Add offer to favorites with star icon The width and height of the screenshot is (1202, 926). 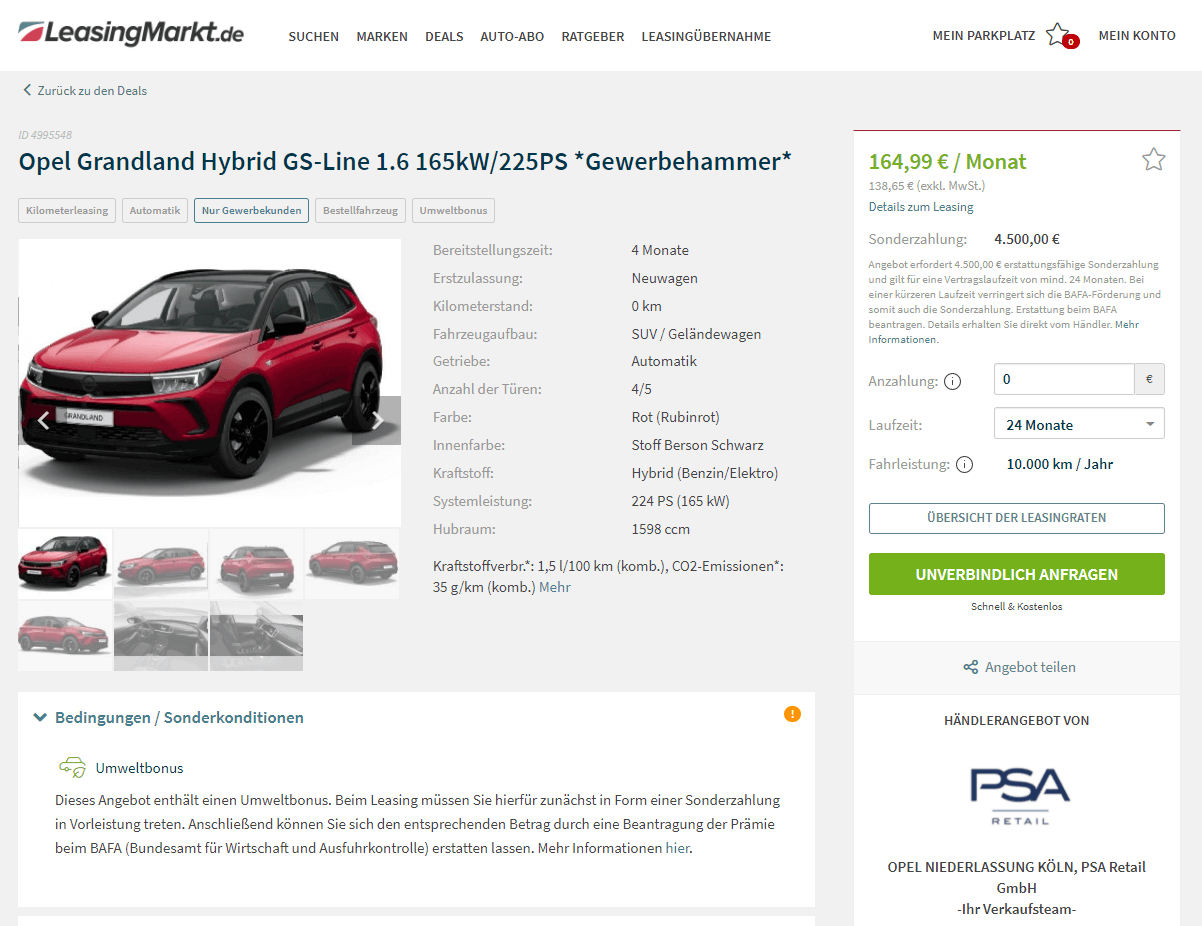tap(1154, 160)
